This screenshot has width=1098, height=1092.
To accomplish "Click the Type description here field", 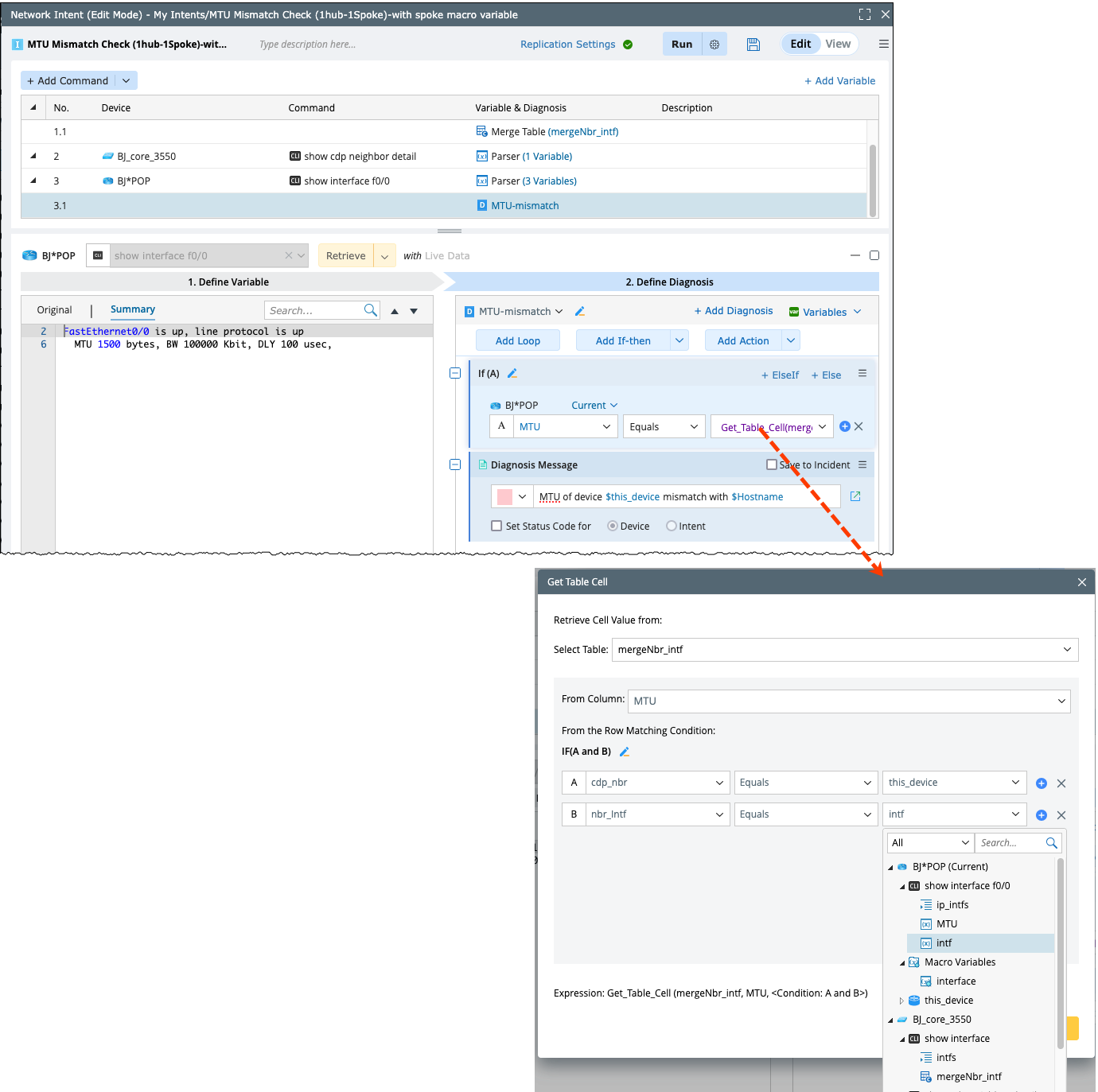I will coord(308,45).
